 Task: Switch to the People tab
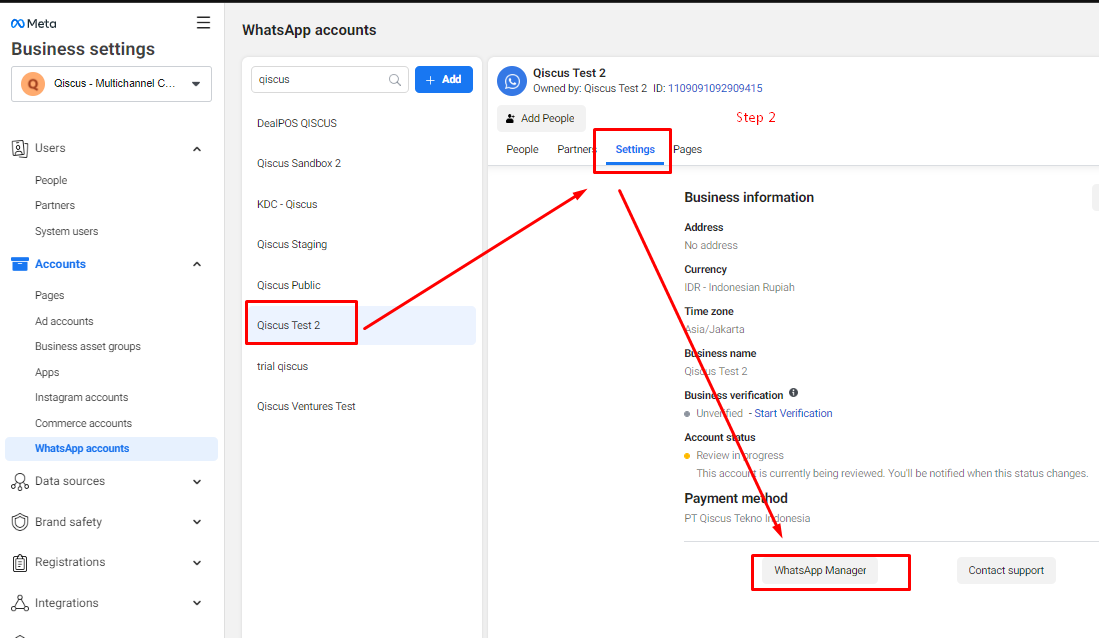click(x=522, y=150)
